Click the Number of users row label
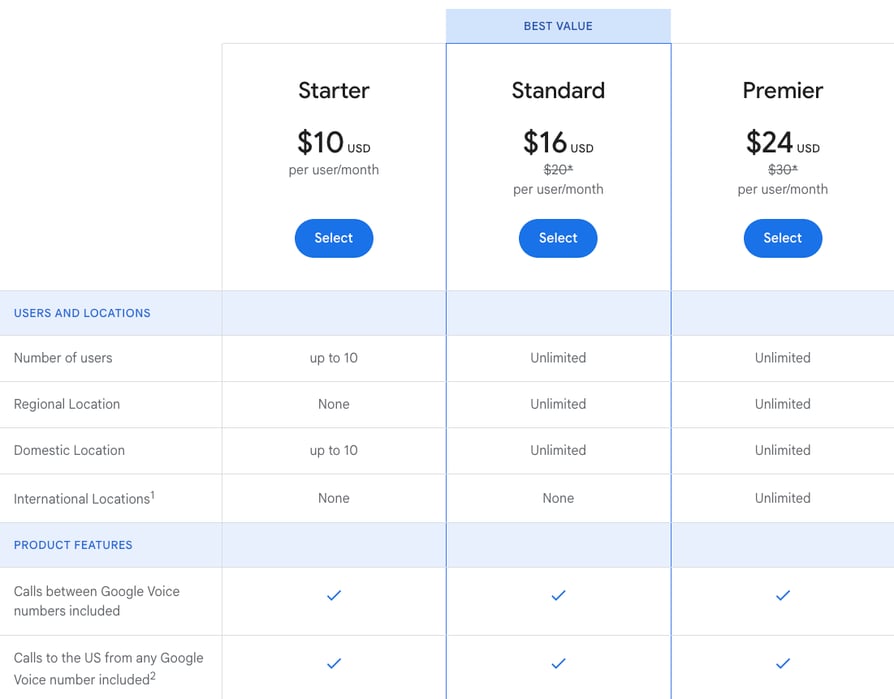The height and width of the screenshot is (699, 894). coord(63,358)
